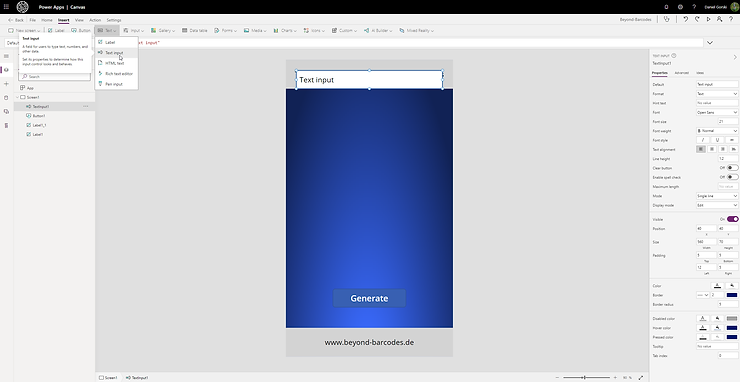Viewport: 740px width, 382px height.
Task: Open the Media insert dropdown
Action: pyautogui.click(x=255, y=30)
